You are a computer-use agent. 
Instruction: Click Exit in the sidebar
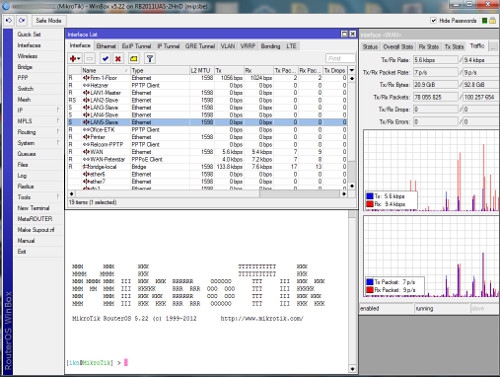coord(22,252)
